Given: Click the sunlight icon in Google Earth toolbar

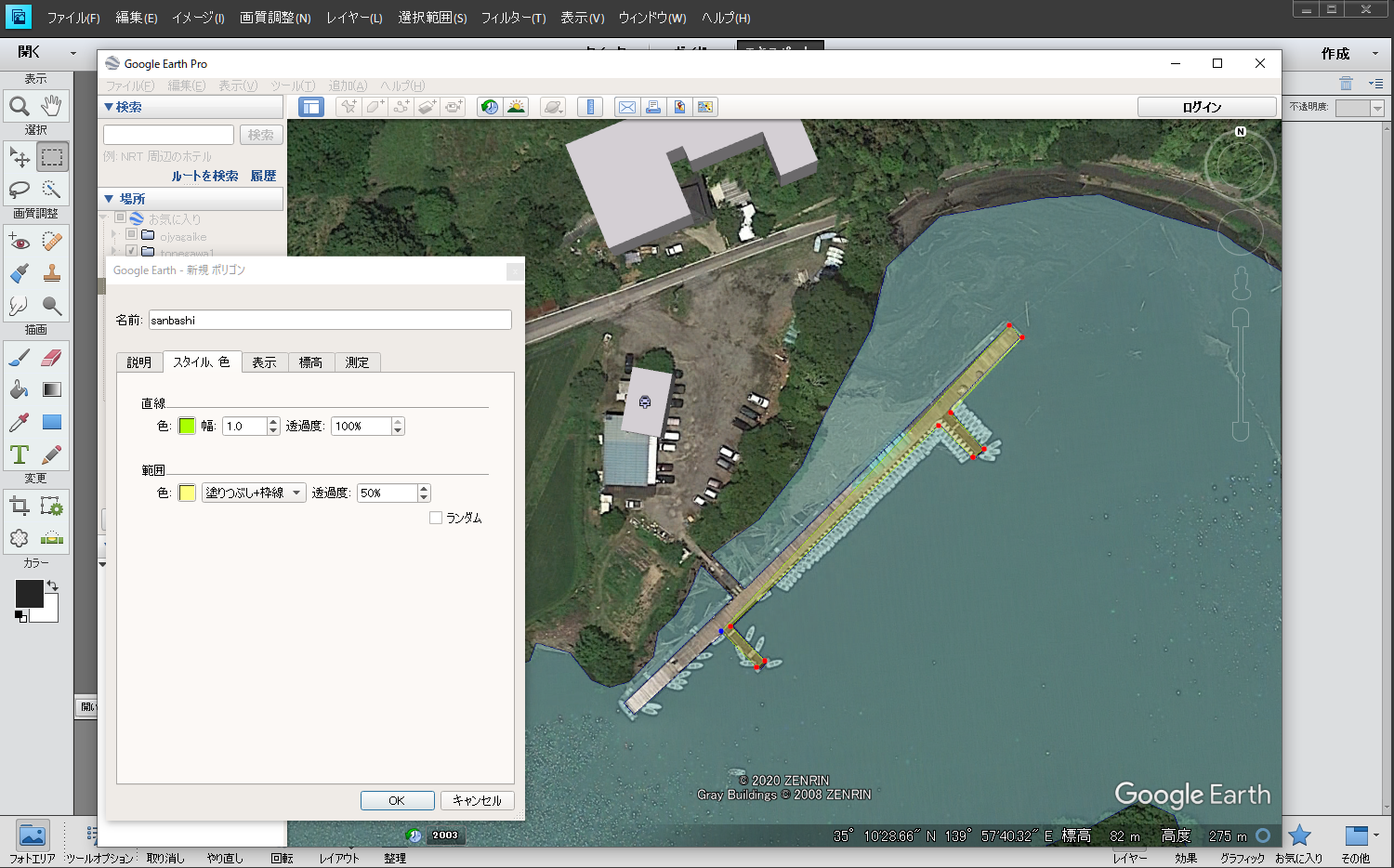Looking at the screenshot, I should 516,107.
